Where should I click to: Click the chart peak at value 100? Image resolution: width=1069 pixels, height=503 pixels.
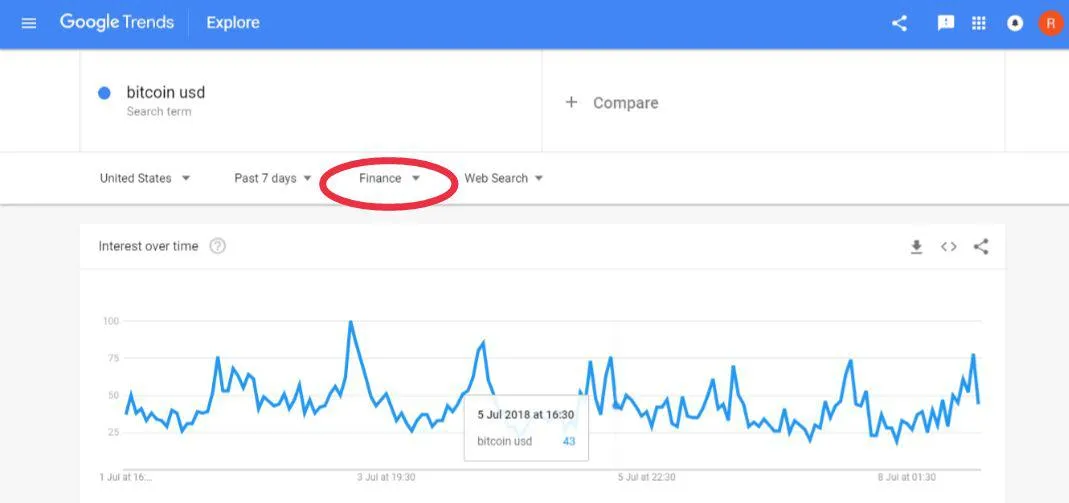[x=350, y=322]
